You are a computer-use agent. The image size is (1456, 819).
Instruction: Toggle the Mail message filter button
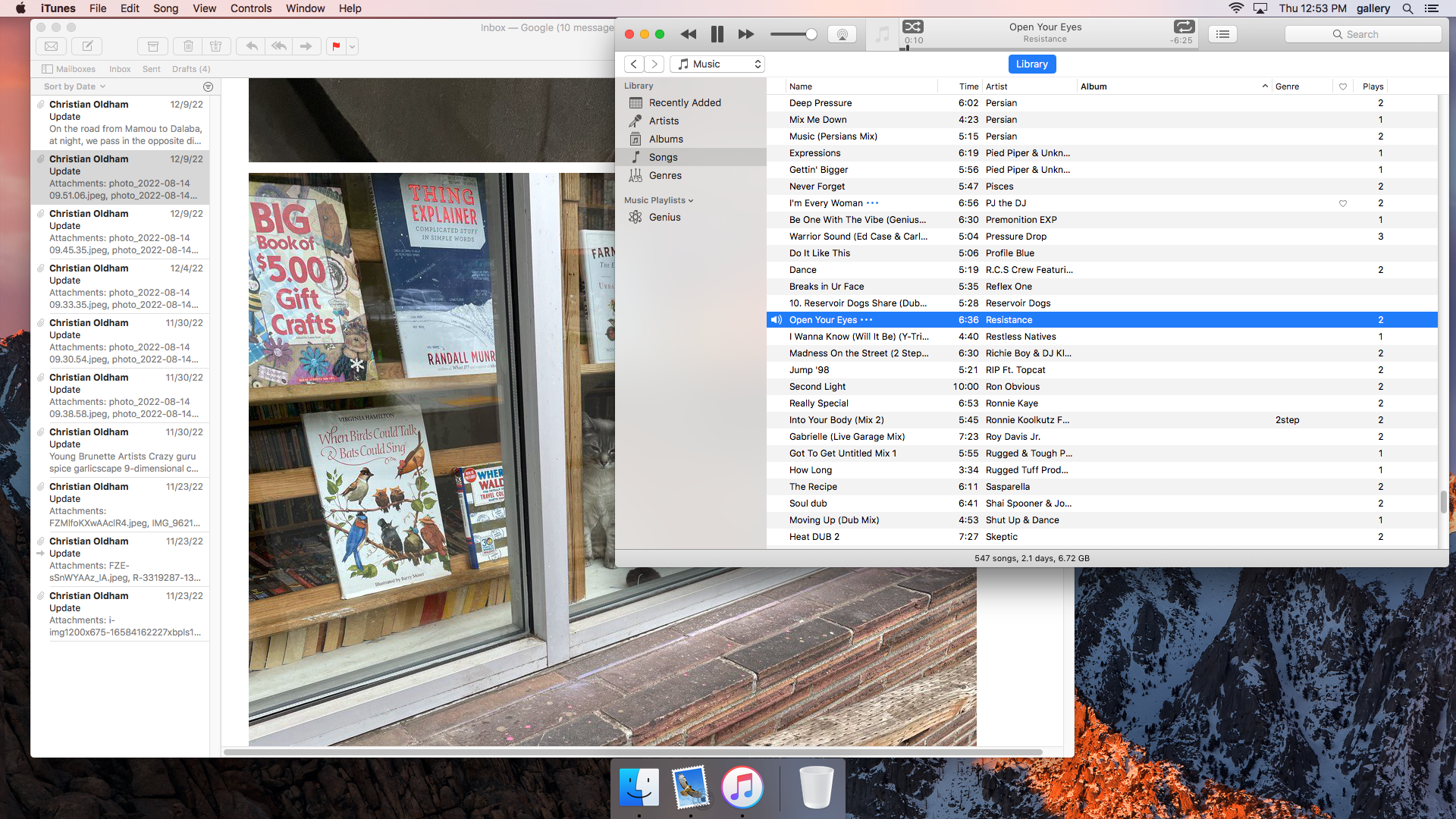[209, 86]
